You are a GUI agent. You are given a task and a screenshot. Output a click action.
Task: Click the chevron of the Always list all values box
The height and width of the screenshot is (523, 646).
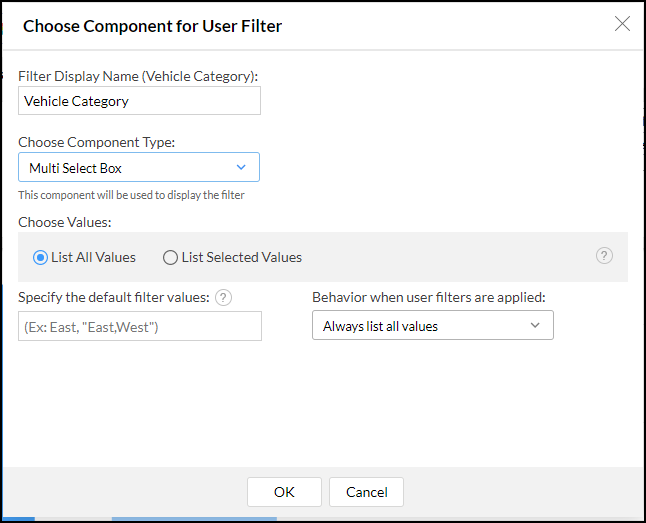[535, 325]
